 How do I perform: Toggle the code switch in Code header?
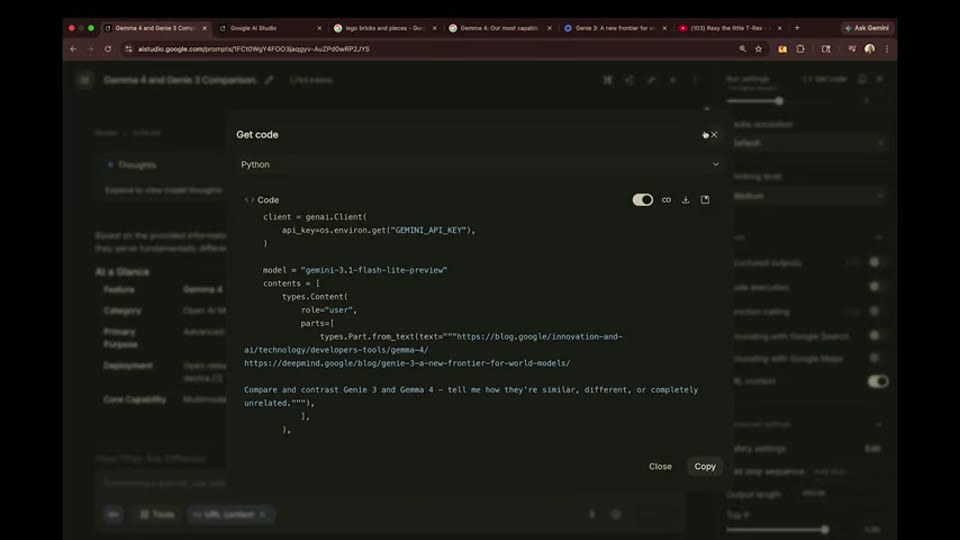(642, 200)
